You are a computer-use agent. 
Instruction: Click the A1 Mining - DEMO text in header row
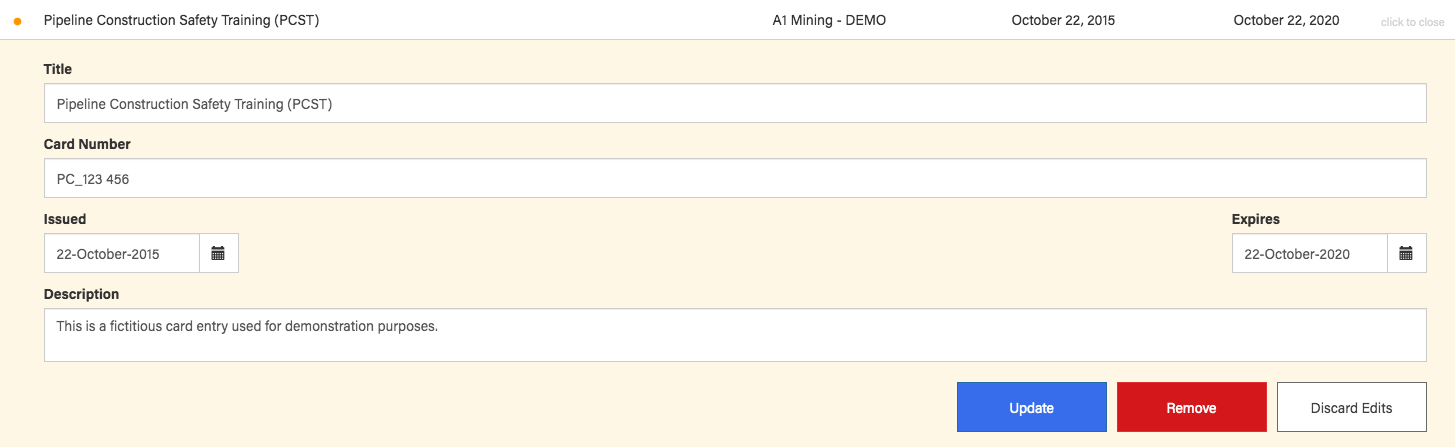829,20
